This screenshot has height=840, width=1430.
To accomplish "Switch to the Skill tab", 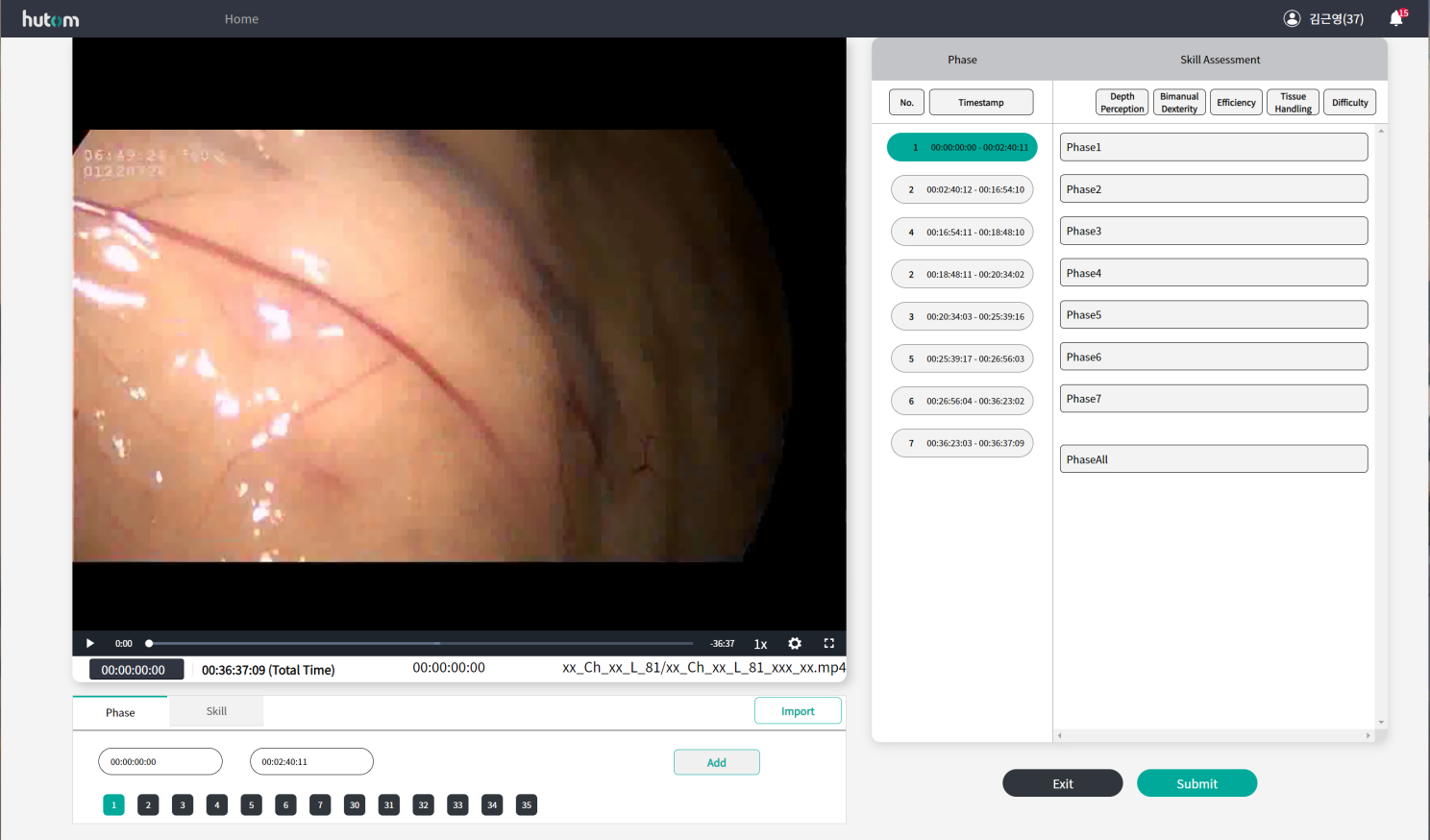I will pyautogui.click(x=216, y=711).
